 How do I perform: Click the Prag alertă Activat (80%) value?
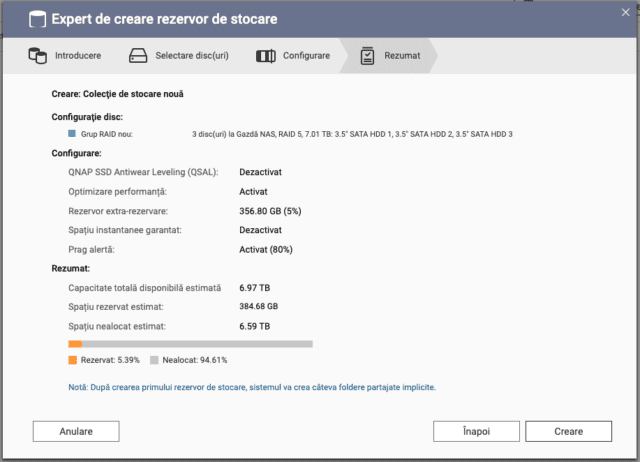(x=266, y=249)
